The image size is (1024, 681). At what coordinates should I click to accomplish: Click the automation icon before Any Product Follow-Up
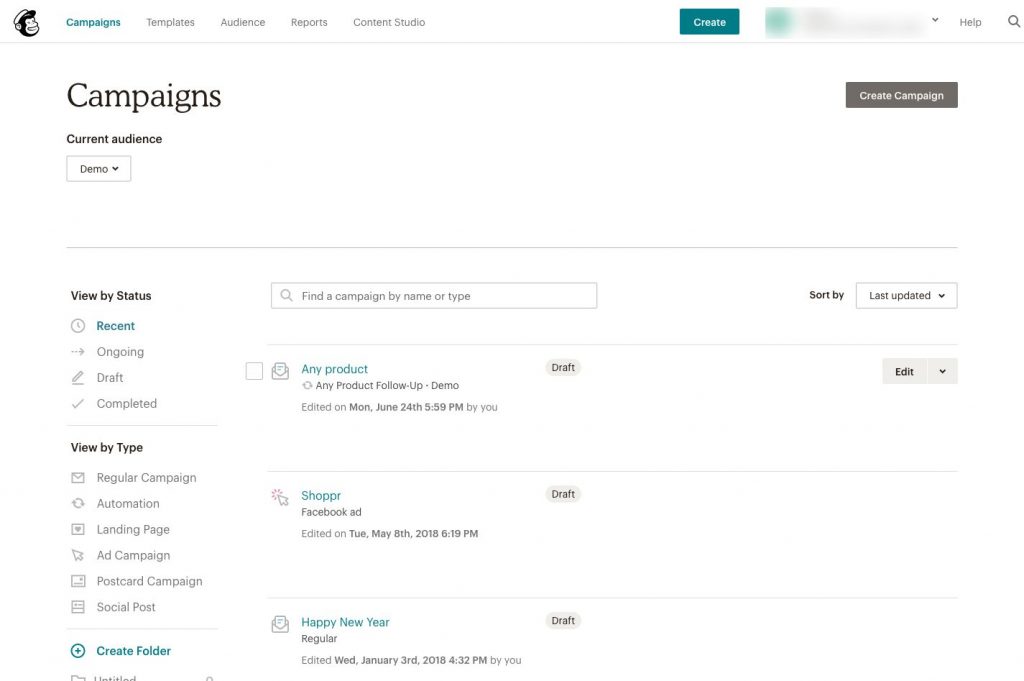click(307, 386)
